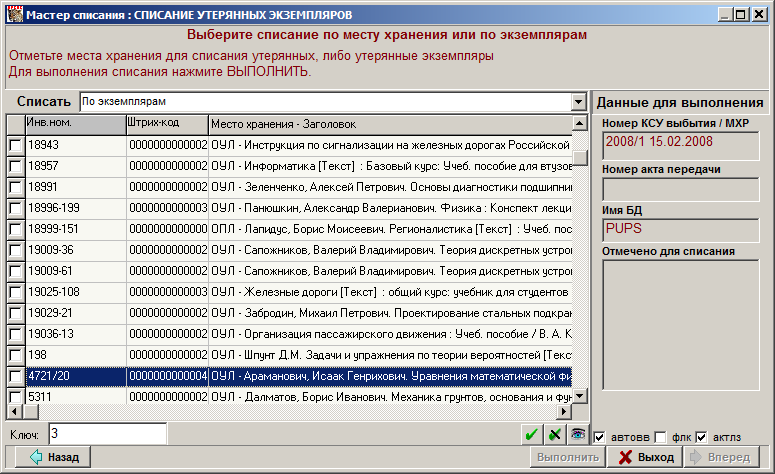Viewport: 775px width, 474px height.
Task: Click the Штрих-код column header
Action: (x=166, y=124)
